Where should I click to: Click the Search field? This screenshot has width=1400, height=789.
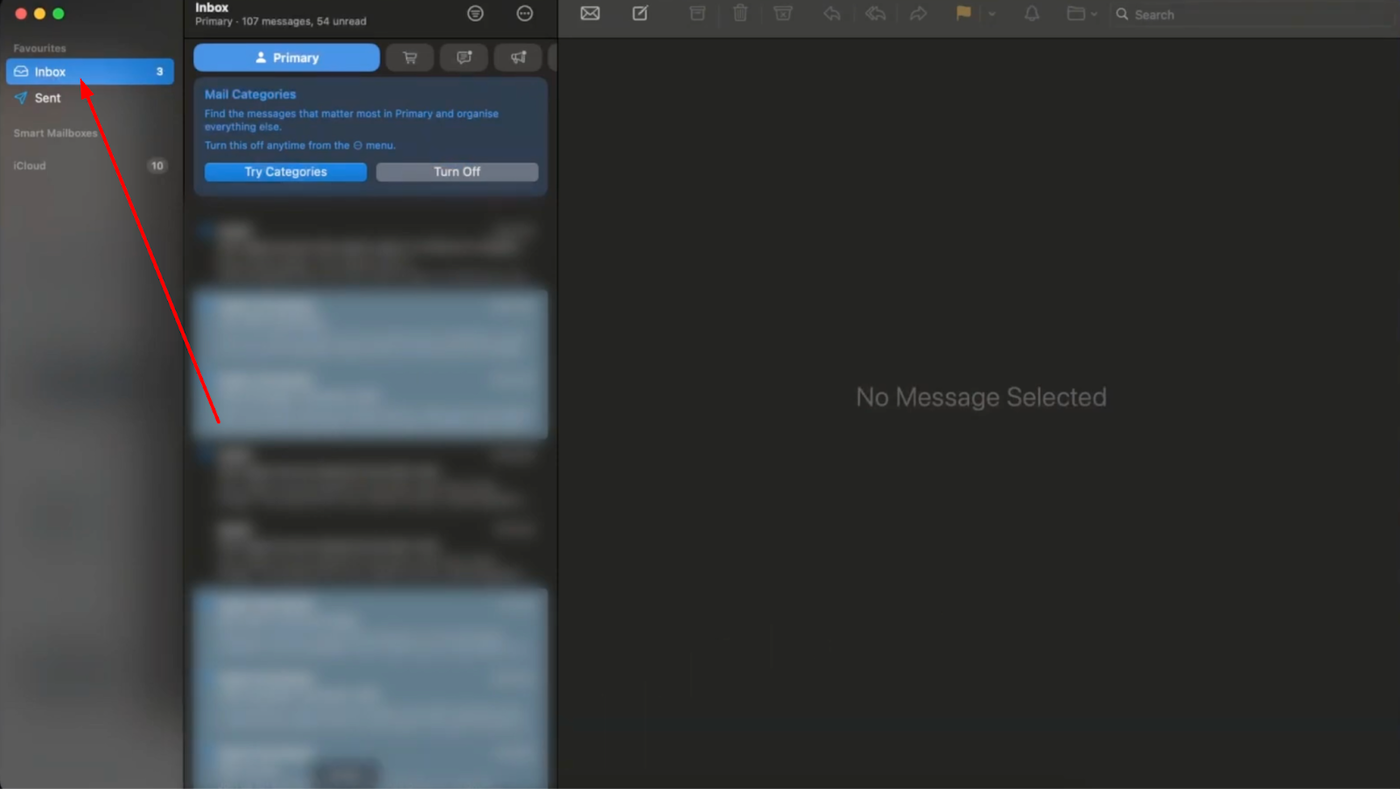(1254, 15)
